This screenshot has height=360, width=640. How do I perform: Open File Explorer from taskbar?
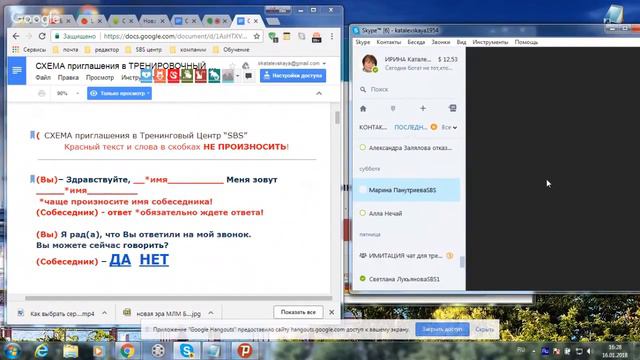[x=70, y=351]
